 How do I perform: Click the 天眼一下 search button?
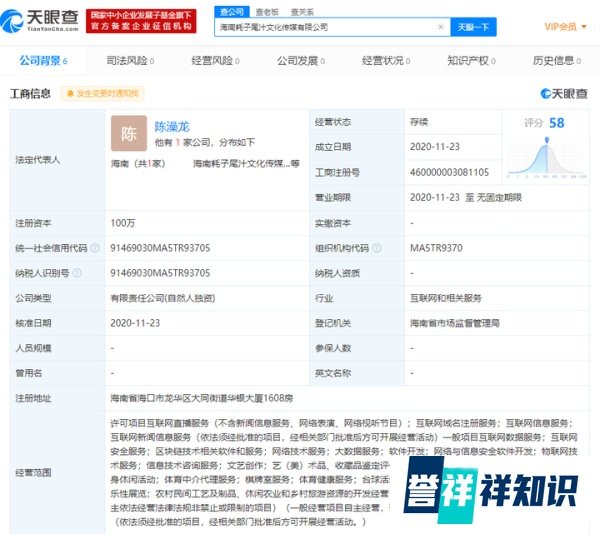tap(473, 27)
